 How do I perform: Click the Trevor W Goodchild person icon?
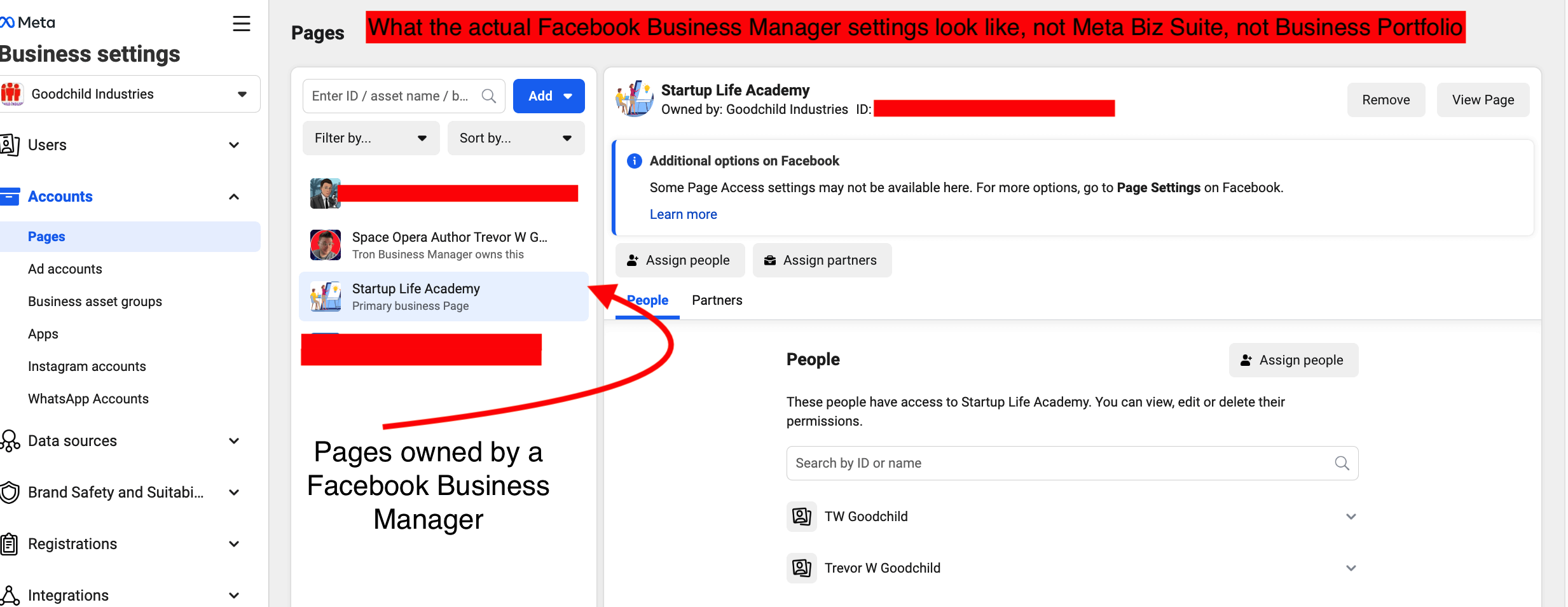(802, 568)
